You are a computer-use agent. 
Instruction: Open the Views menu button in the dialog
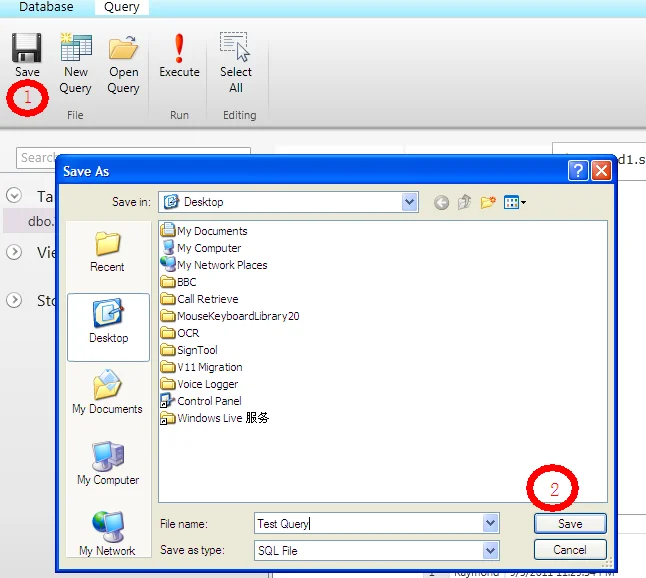point(515,202)
